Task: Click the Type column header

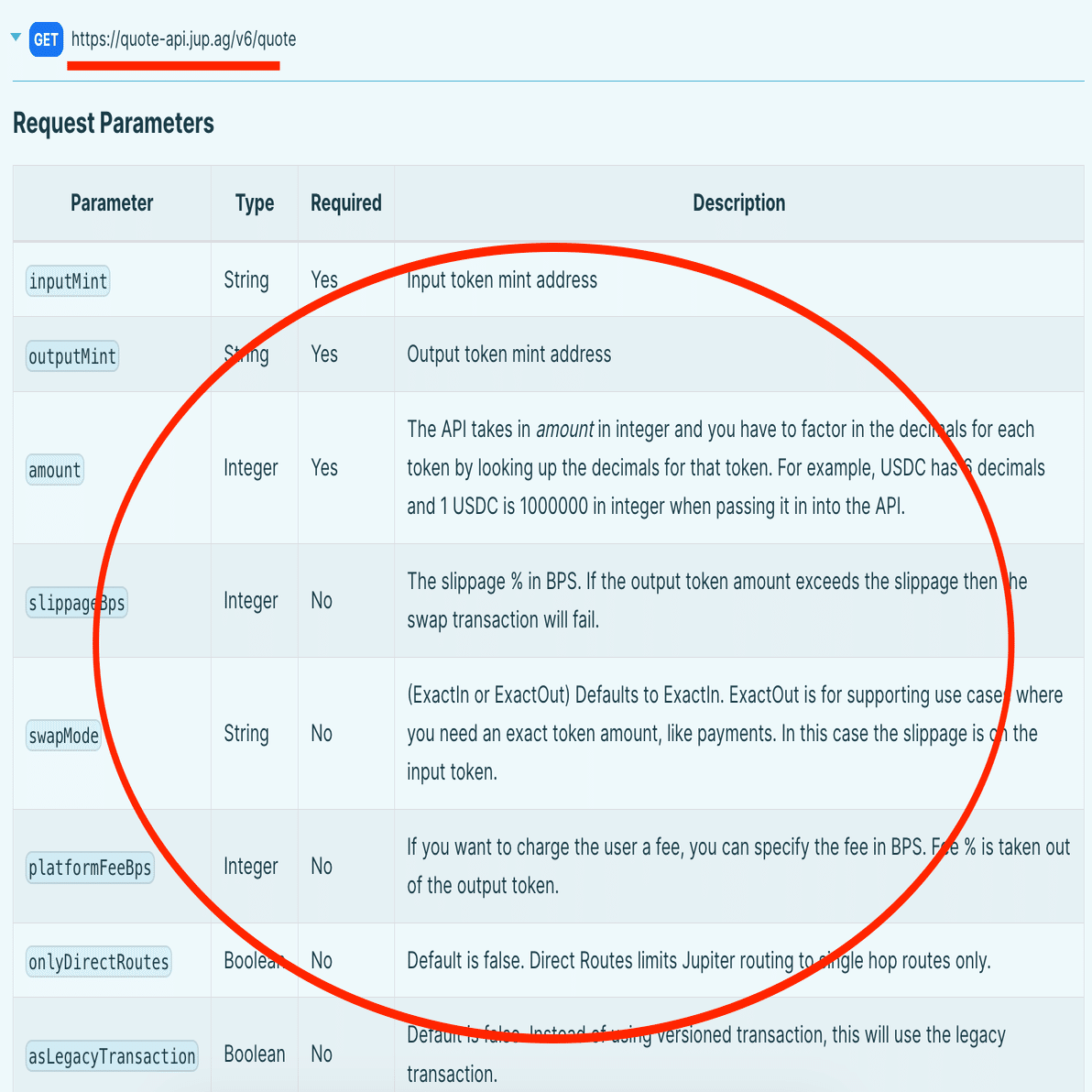Action: [x=255, y=203]
